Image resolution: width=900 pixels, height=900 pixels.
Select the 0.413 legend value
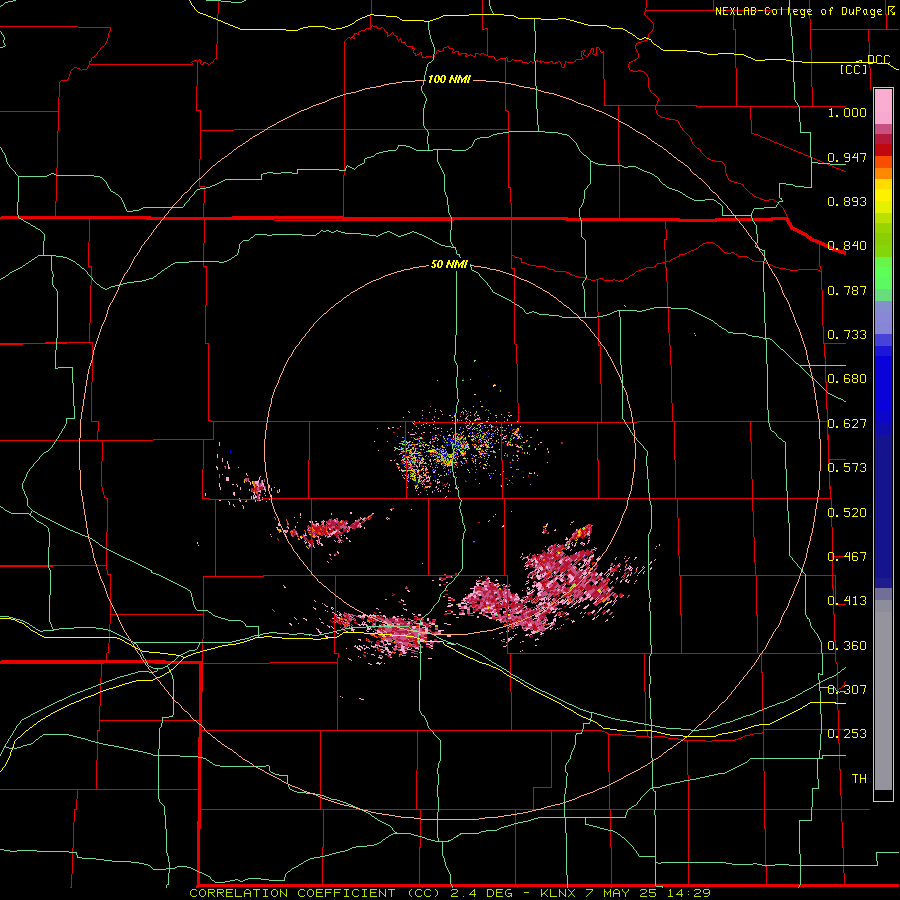tap(847, 601)
